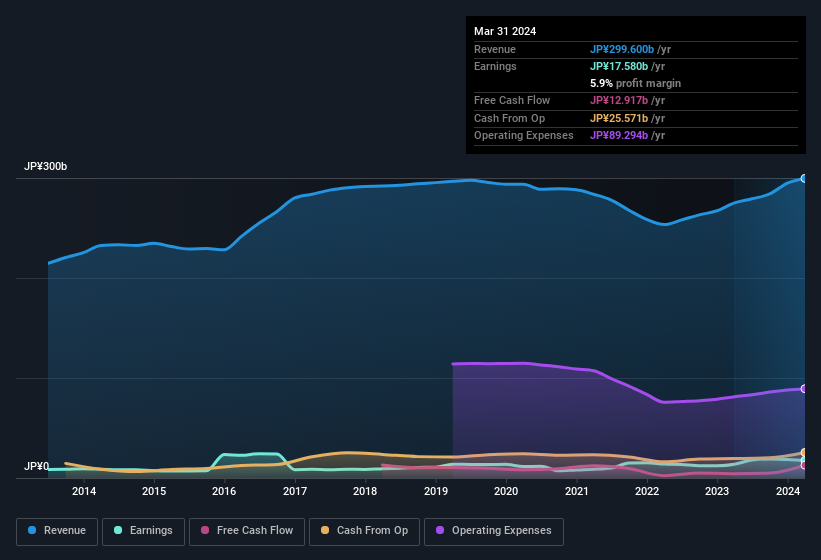Hide the Free Cash Flow legend series

(x=249, y=531)
